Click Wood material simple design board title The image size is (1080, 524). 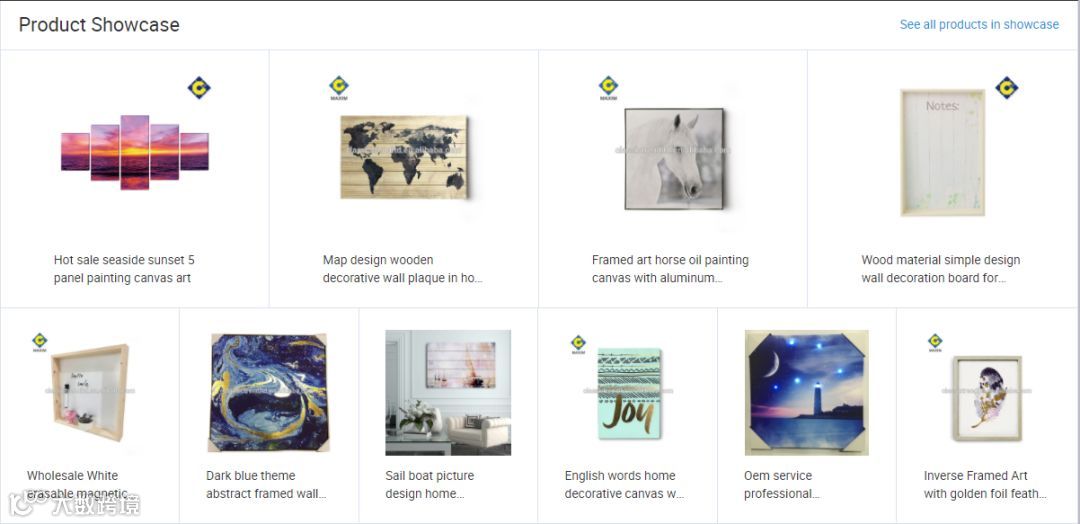point(941,269)
